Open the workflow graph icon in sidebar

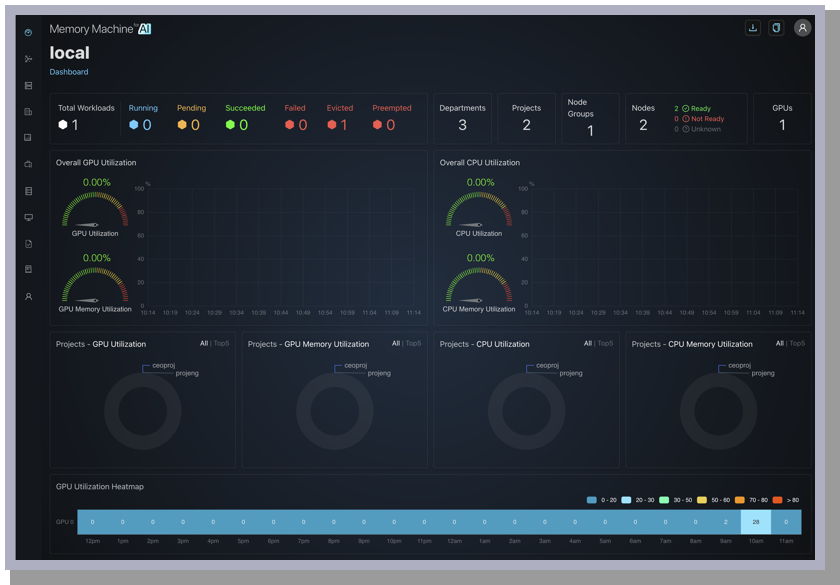click(x=28, y=59)
